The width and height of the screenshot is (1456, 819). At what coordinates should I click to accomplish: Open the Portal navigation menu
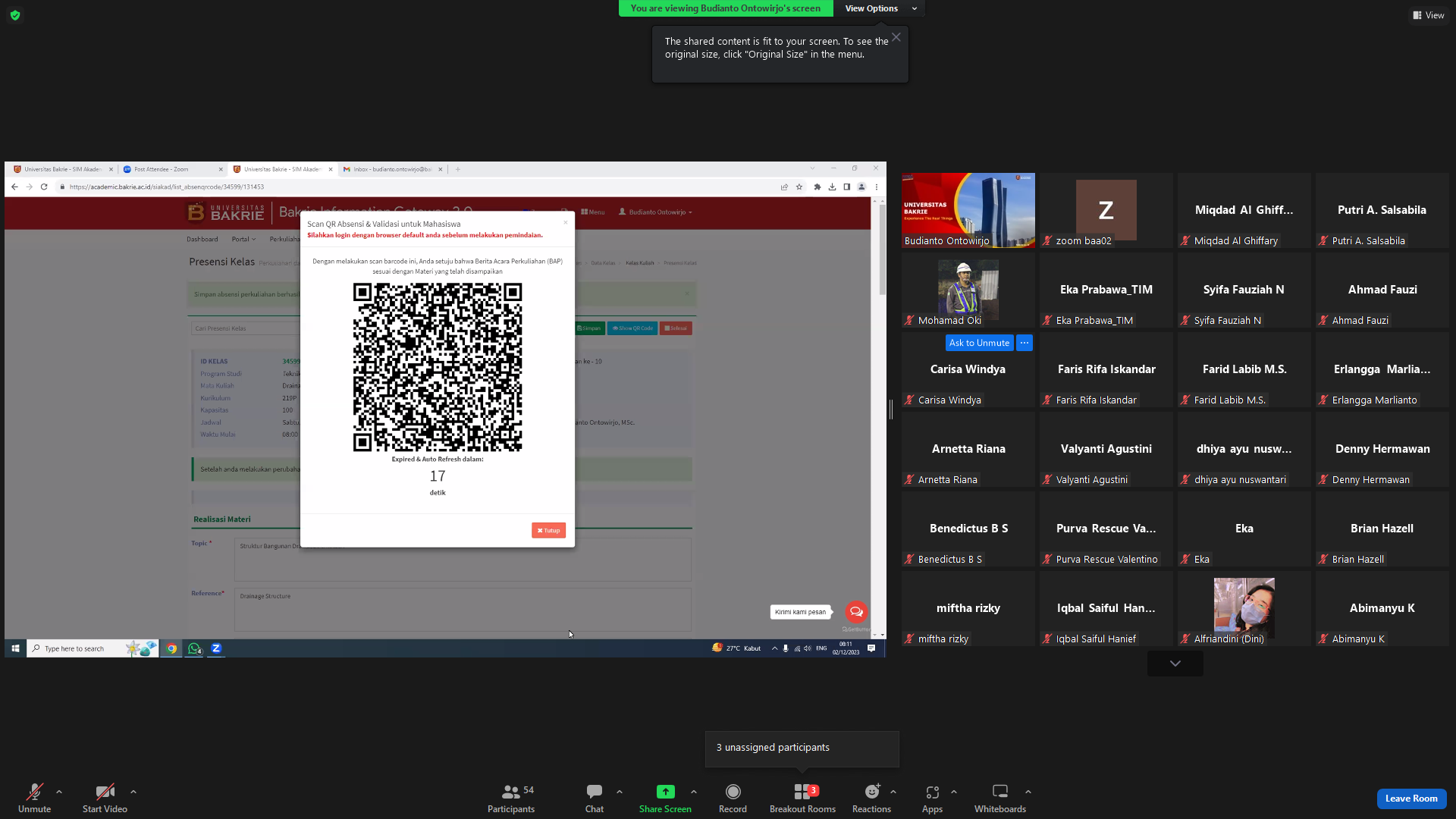point(243,239)
